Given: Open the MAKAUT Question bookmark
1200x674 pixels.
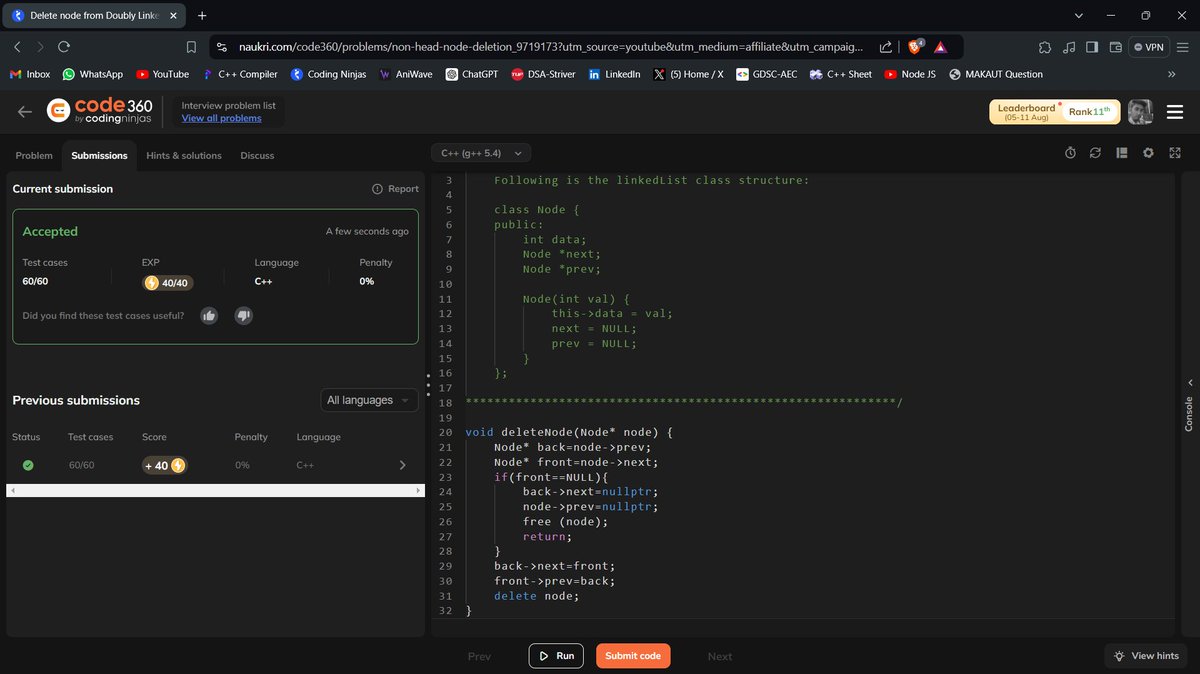Looking at the screenshot, I should [x=996, y=74].
